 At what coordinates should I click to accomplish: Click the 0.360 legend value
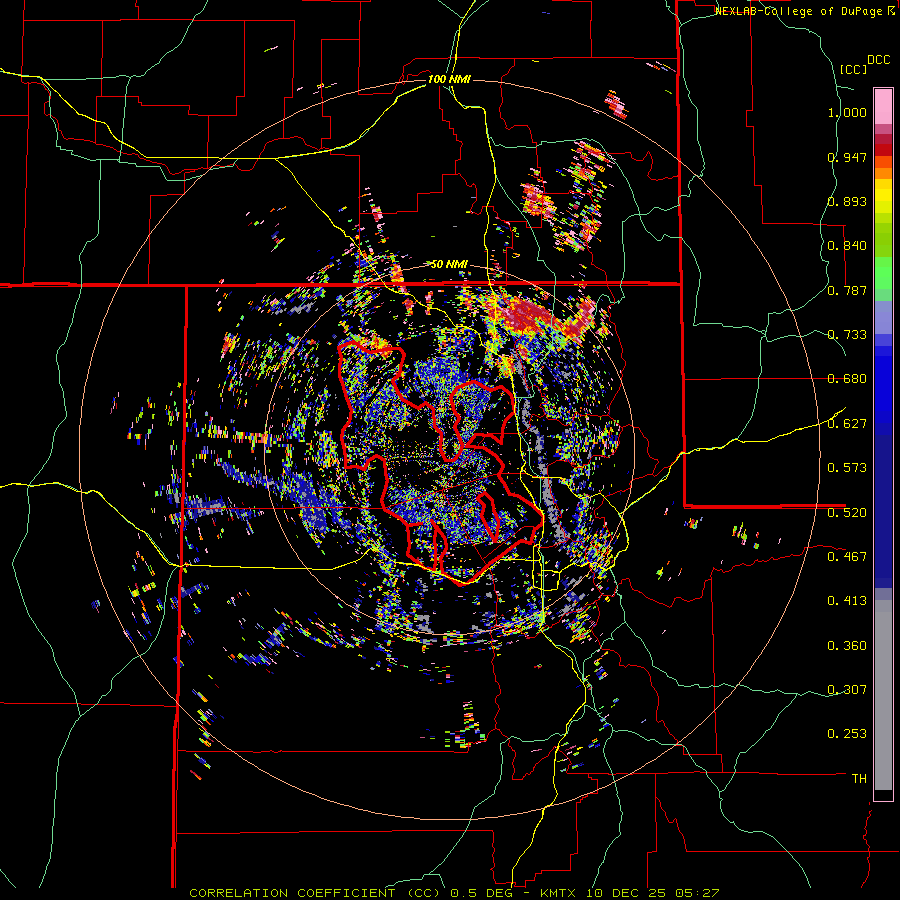click(x=847, y=645)
